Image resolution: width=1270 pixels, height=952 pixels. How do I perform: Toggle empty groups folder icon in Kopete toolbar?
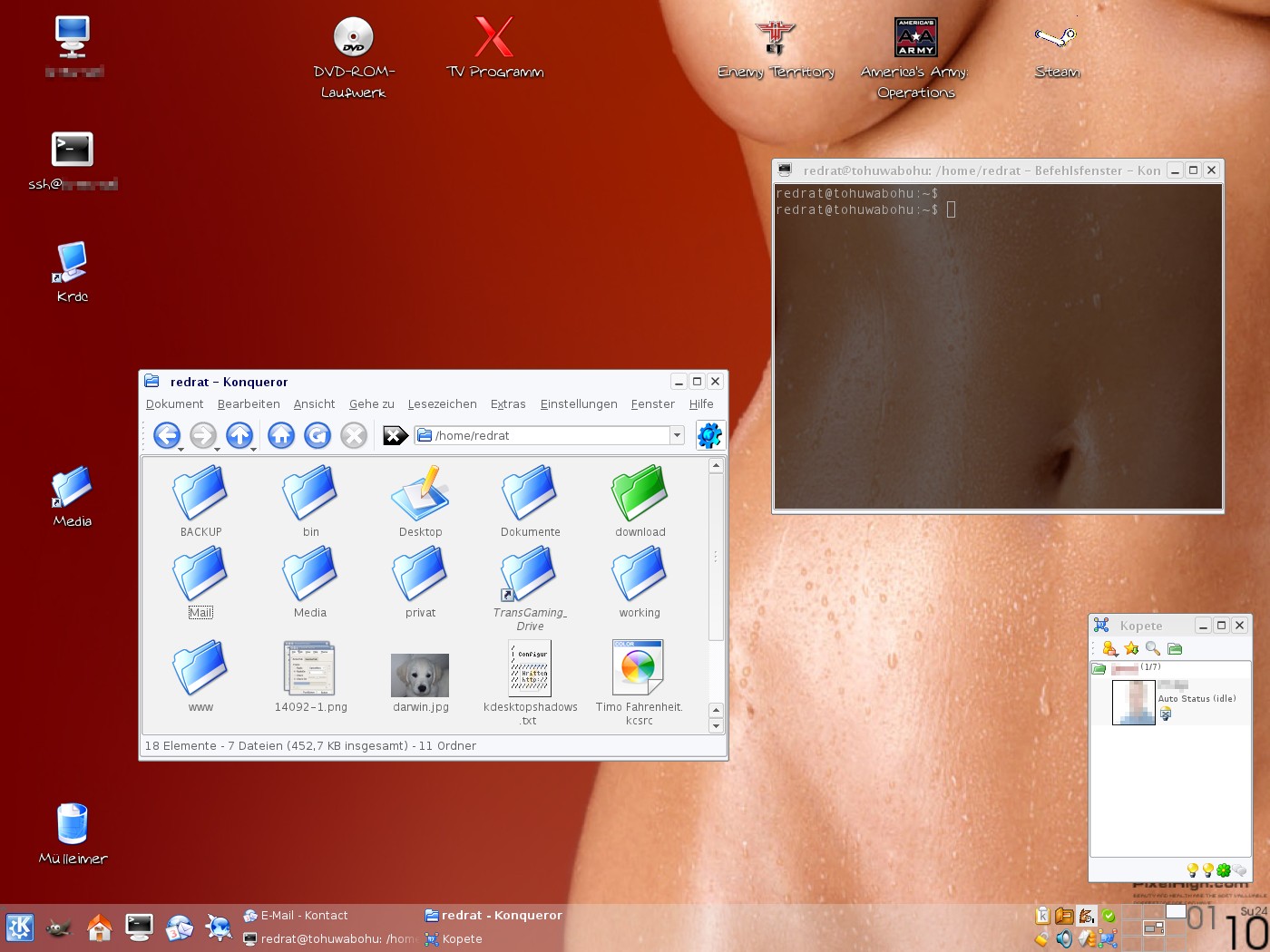[x=1175, y=648]
